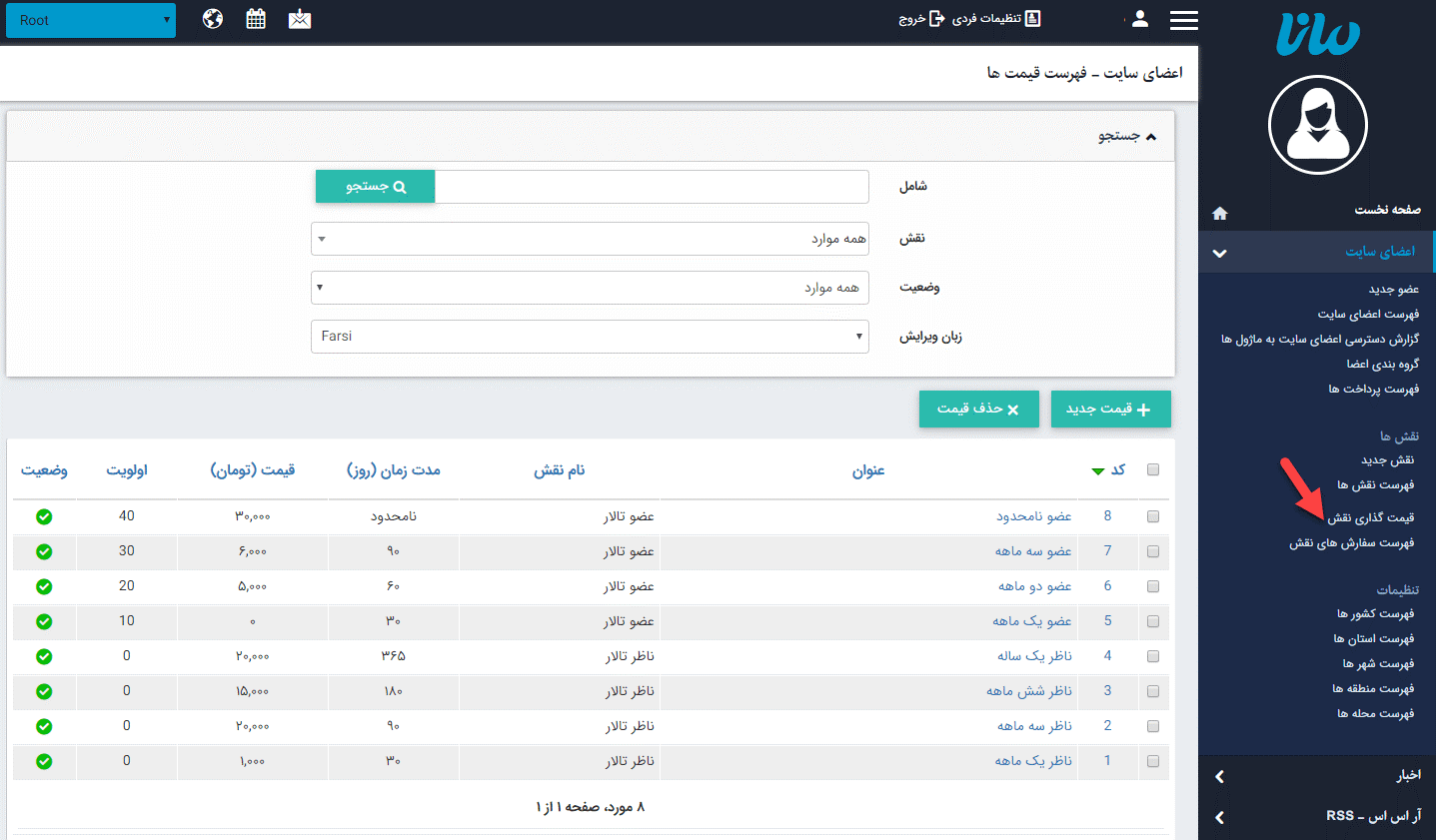Open the hamburger menu icon
This screenshot has height=840, width=1436.
(1183, 19)
